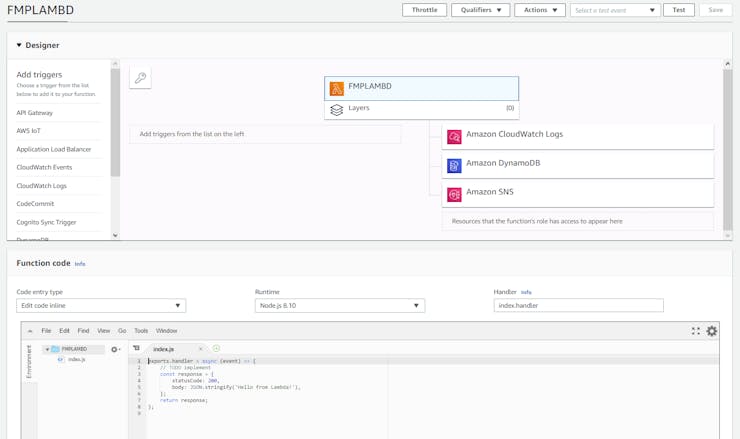Click the Amazon SNS icon

[x=454, y=193]
